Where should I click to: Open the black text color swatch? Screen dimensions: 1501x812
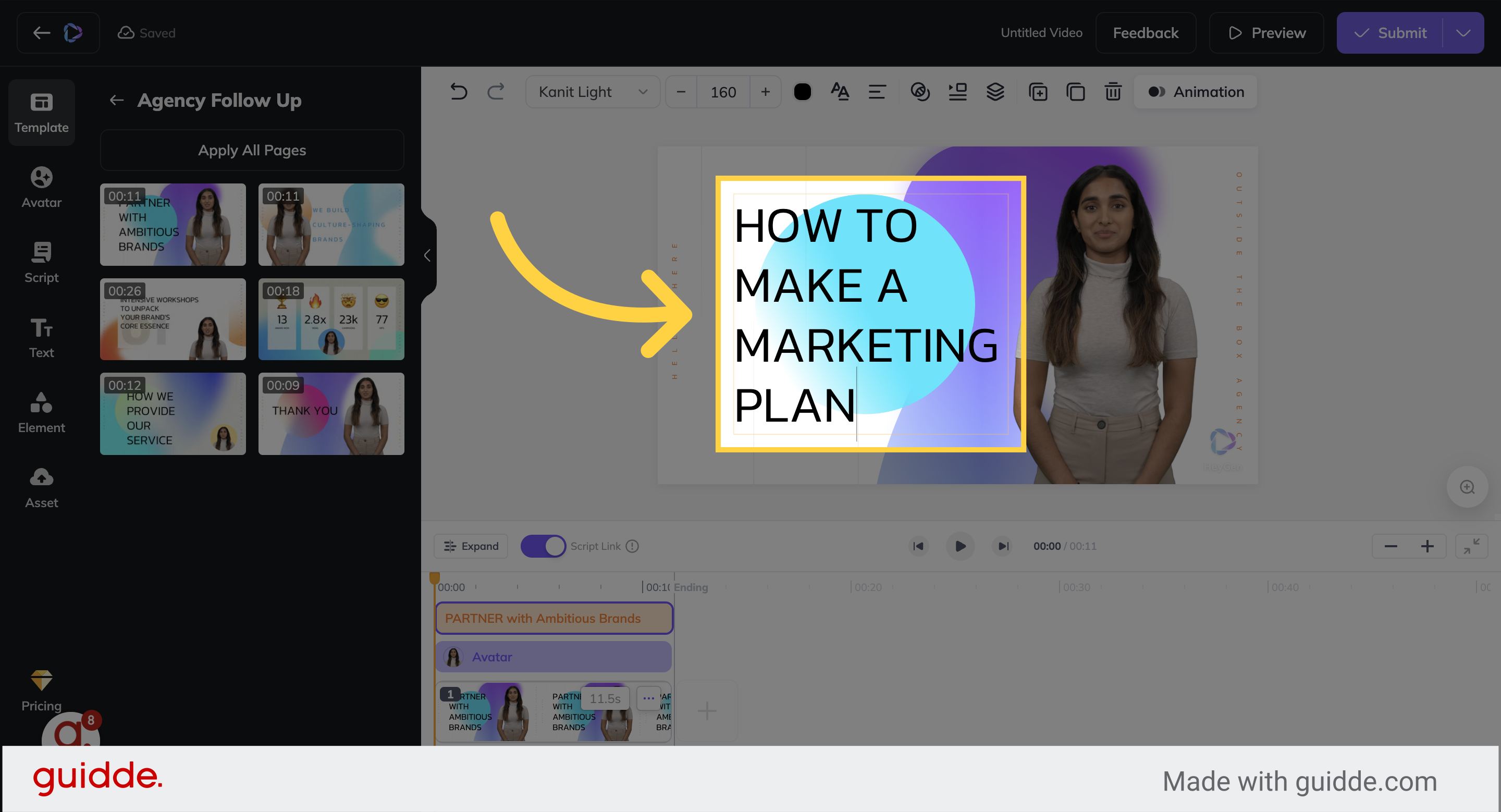coord(803,91)
